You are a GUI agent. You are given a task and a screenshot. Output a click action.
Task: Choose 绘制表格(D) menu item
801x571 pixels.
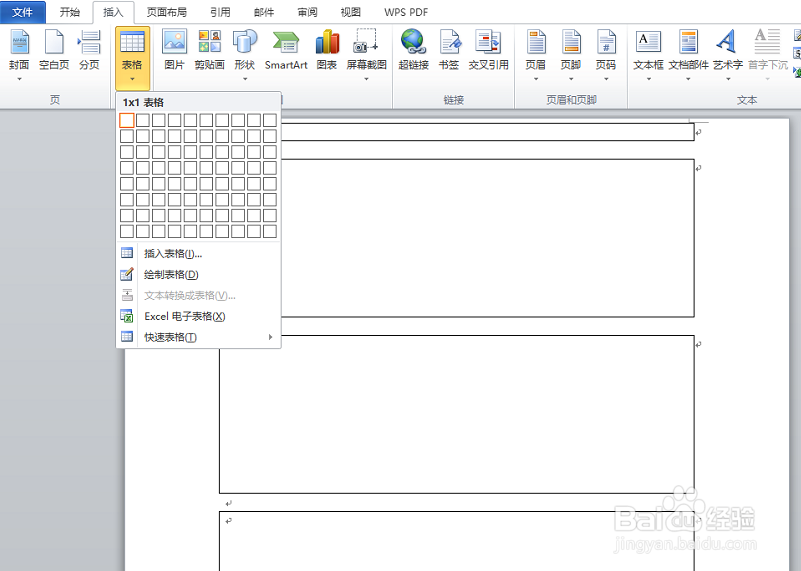pyautogui.click(x=199, y=274)
